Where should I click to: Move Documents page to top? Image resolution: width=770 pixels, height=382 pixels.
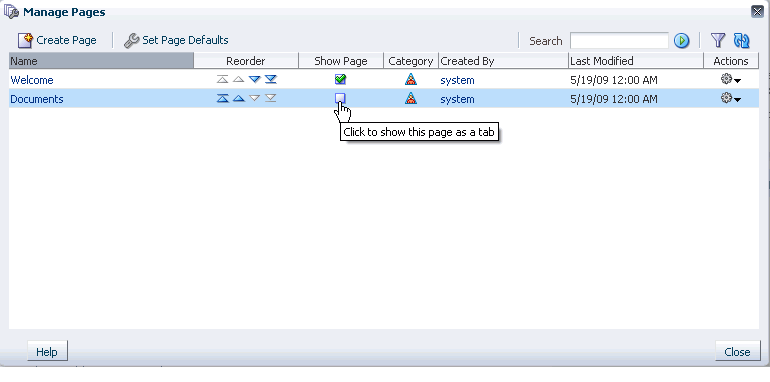pyautogui.click(x=222, y=99)
